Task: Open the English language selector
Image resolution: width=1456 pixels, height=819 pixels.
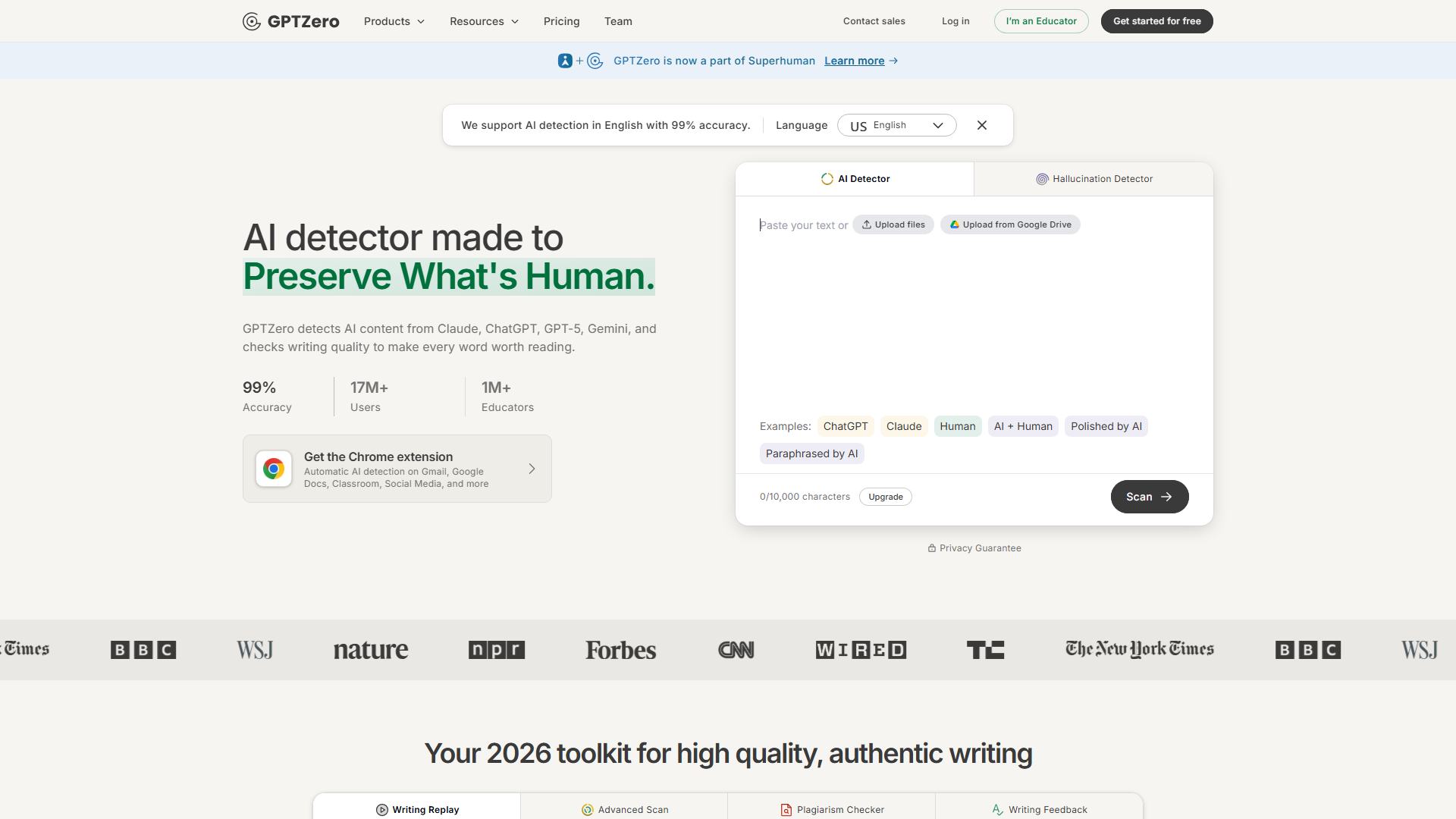Action: [897, 125]
